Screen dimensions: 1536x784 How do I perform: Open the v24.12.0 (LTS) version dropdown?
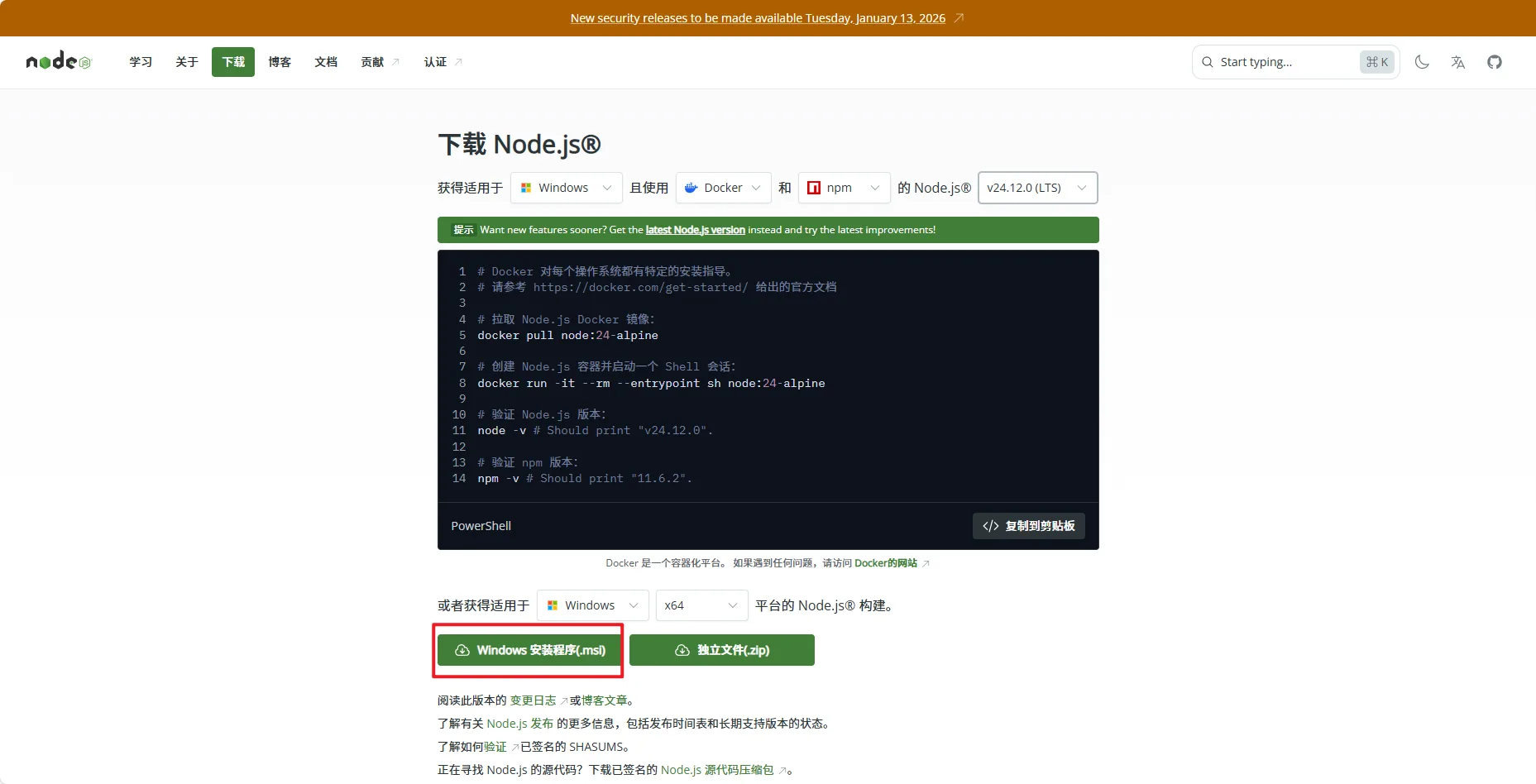(x=1038, y=188)
